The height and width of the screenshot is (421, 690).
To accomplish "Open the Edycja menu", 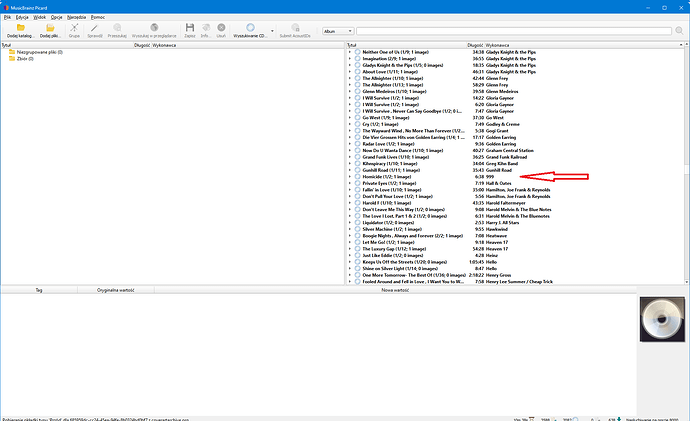I will [22, 17].
